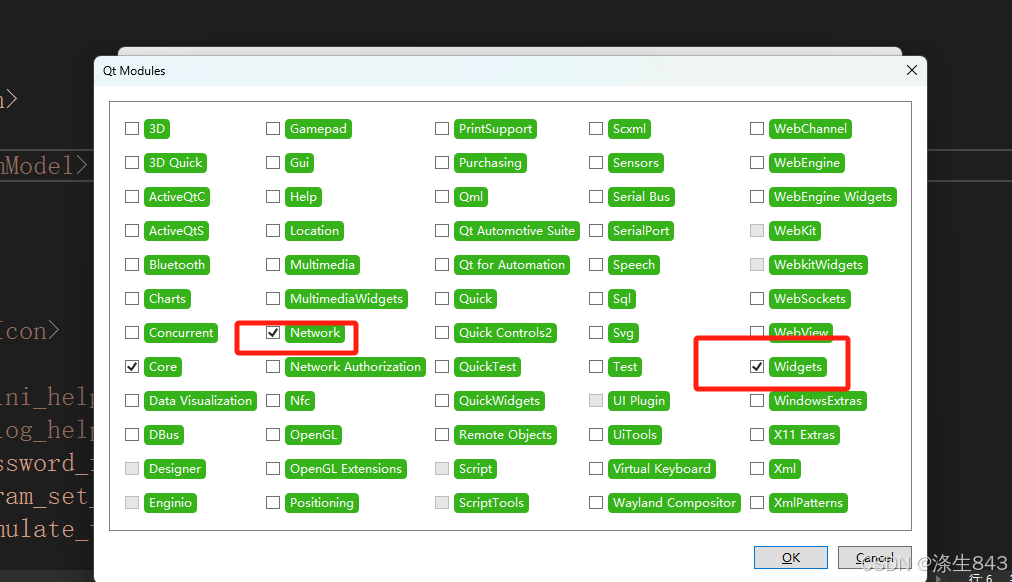The image size is (1012, 582).
Task: Enable the Xml module checkbox
Action: point(757,468)
